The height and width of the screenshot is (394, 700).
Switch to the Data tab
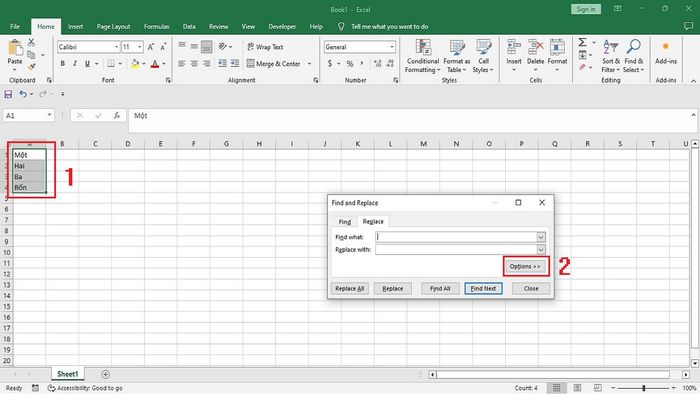pos(189,27)
